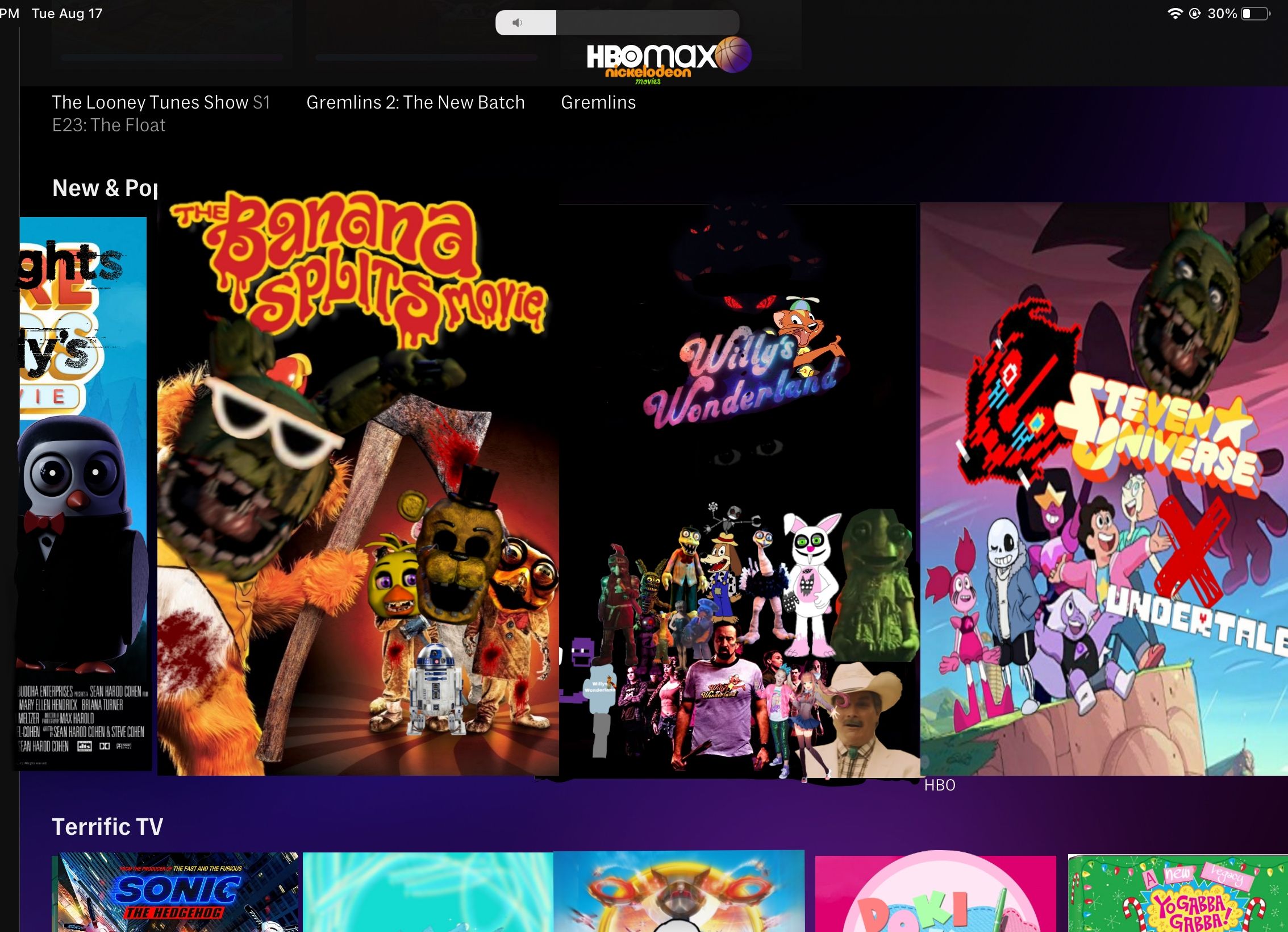Open the Gremlins title
1288x932 pixels.
[598, 102]
